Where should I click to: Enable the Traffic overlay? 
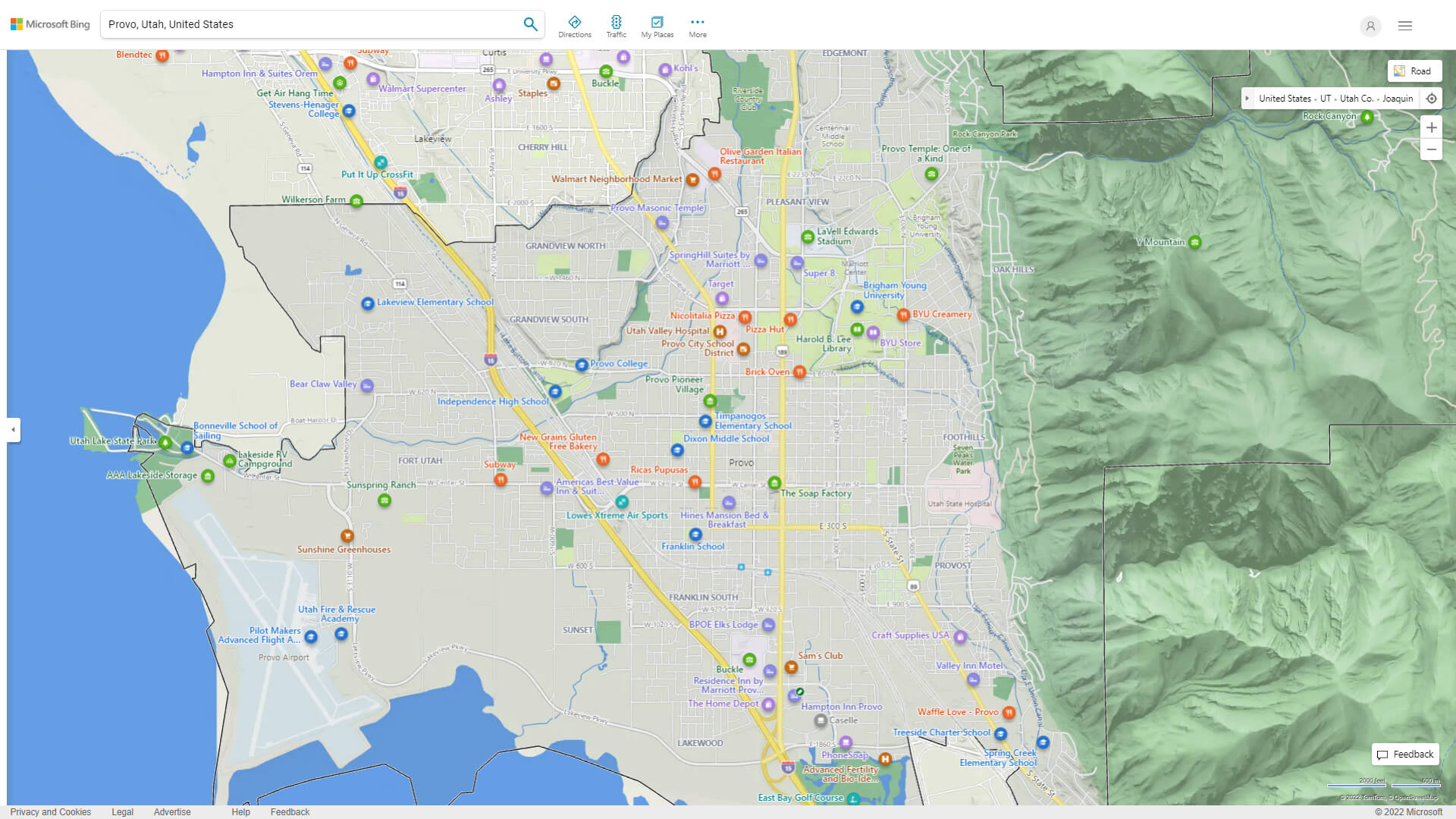click(x=617, y=25)
